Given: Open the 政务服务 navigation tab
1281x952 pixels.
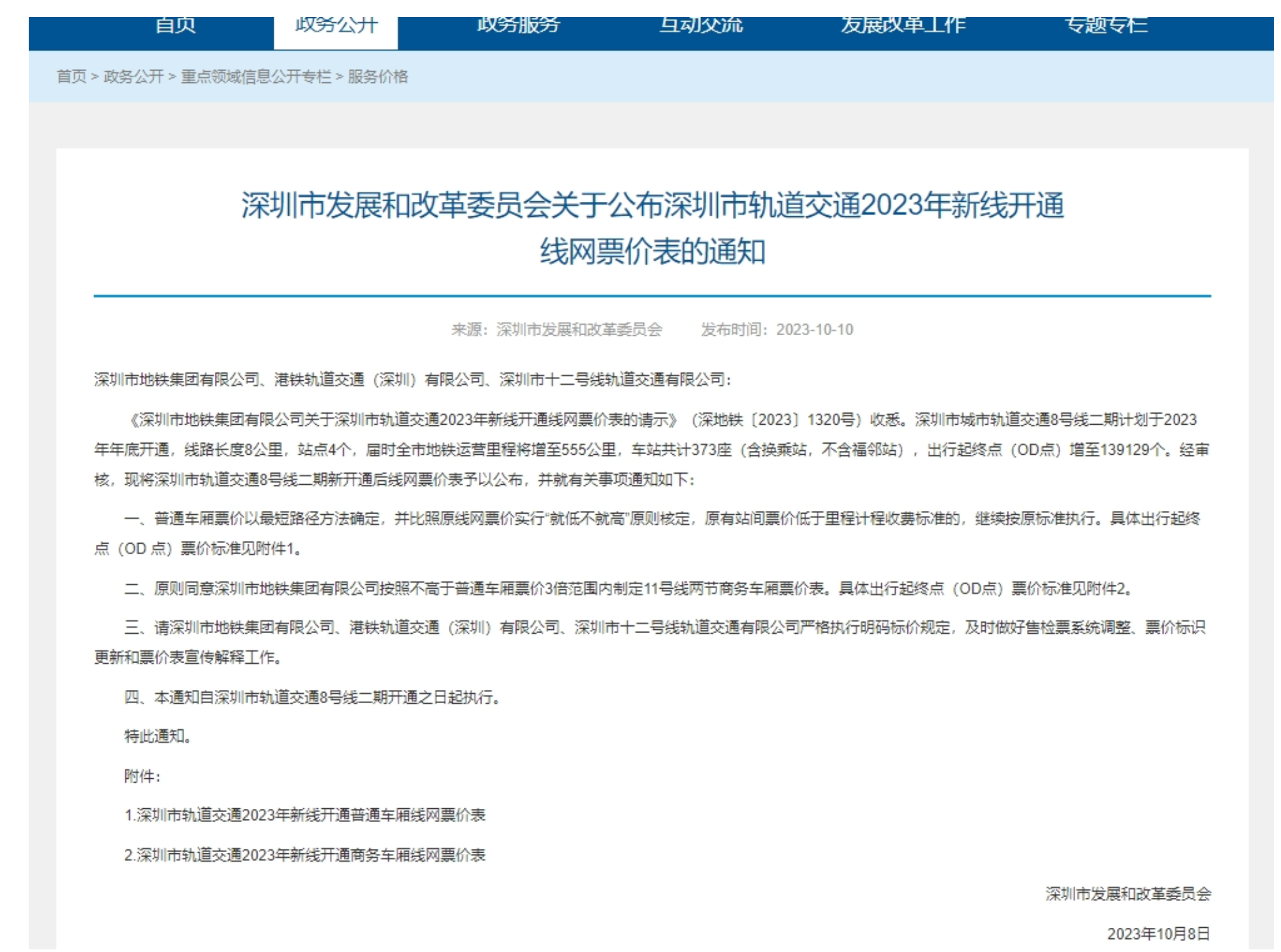Looking at the screenshot, I should pos(518,26).
